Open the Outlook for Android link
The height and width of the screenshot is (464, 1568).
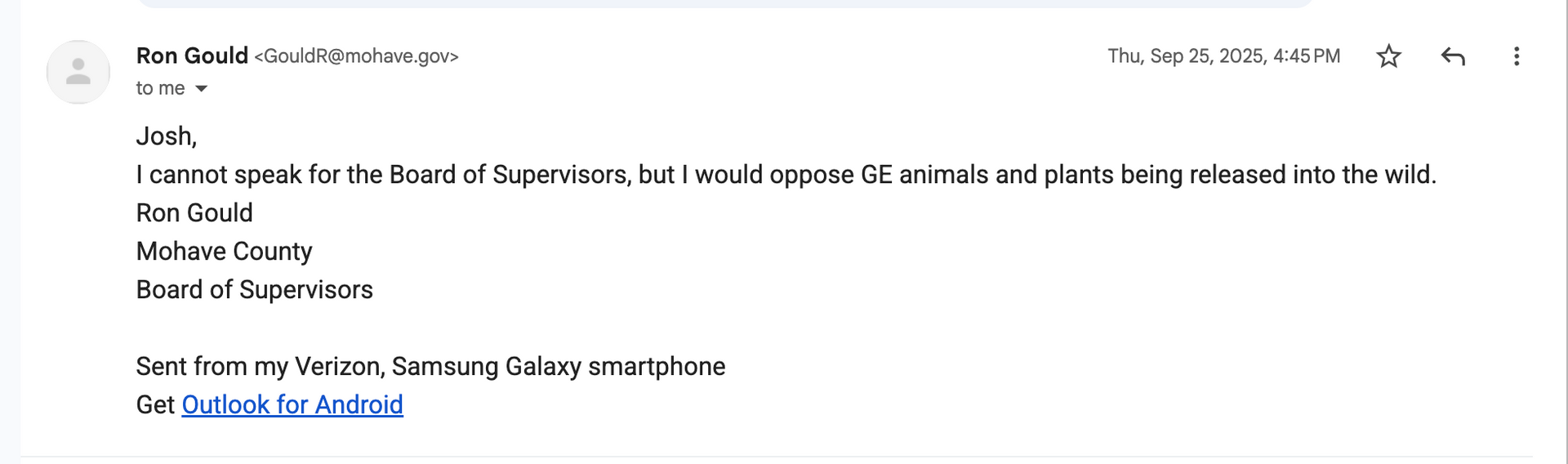(292, 404)
